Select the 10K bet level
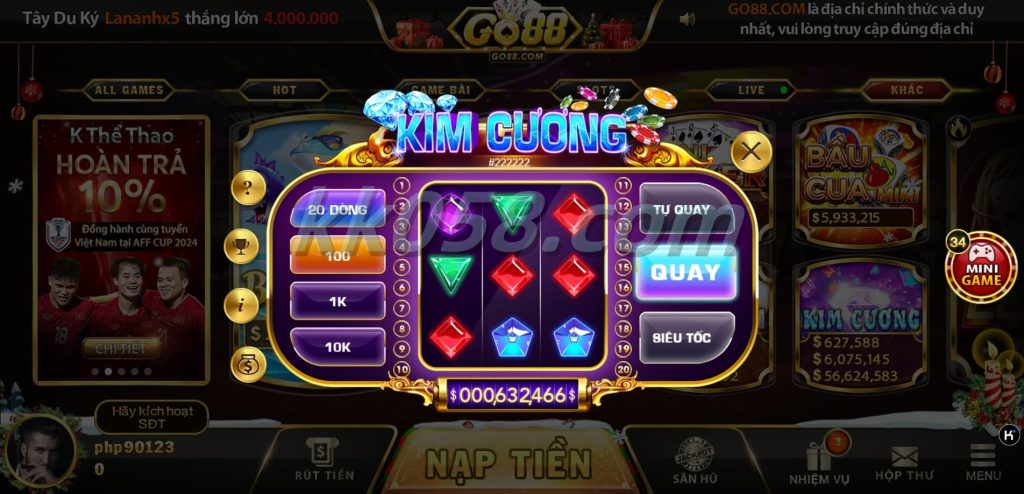 [338, 347]
